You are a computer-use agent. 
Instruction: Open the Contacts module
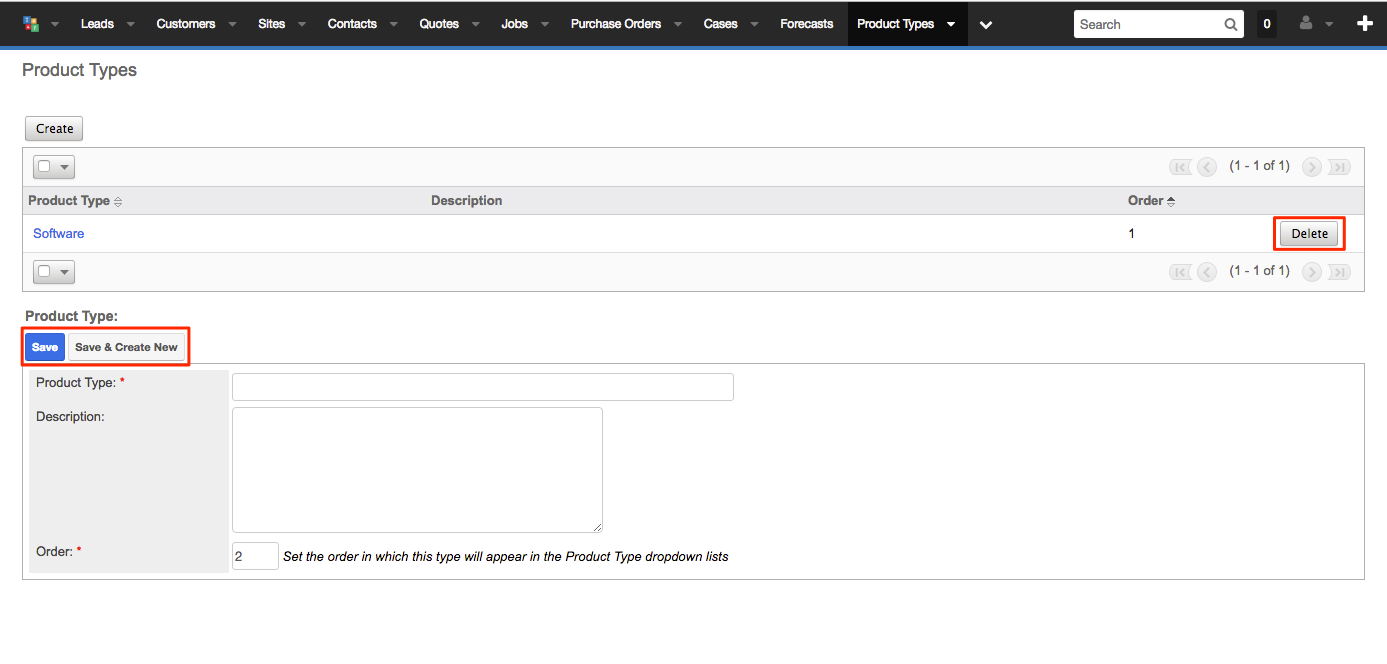(352, 24)
